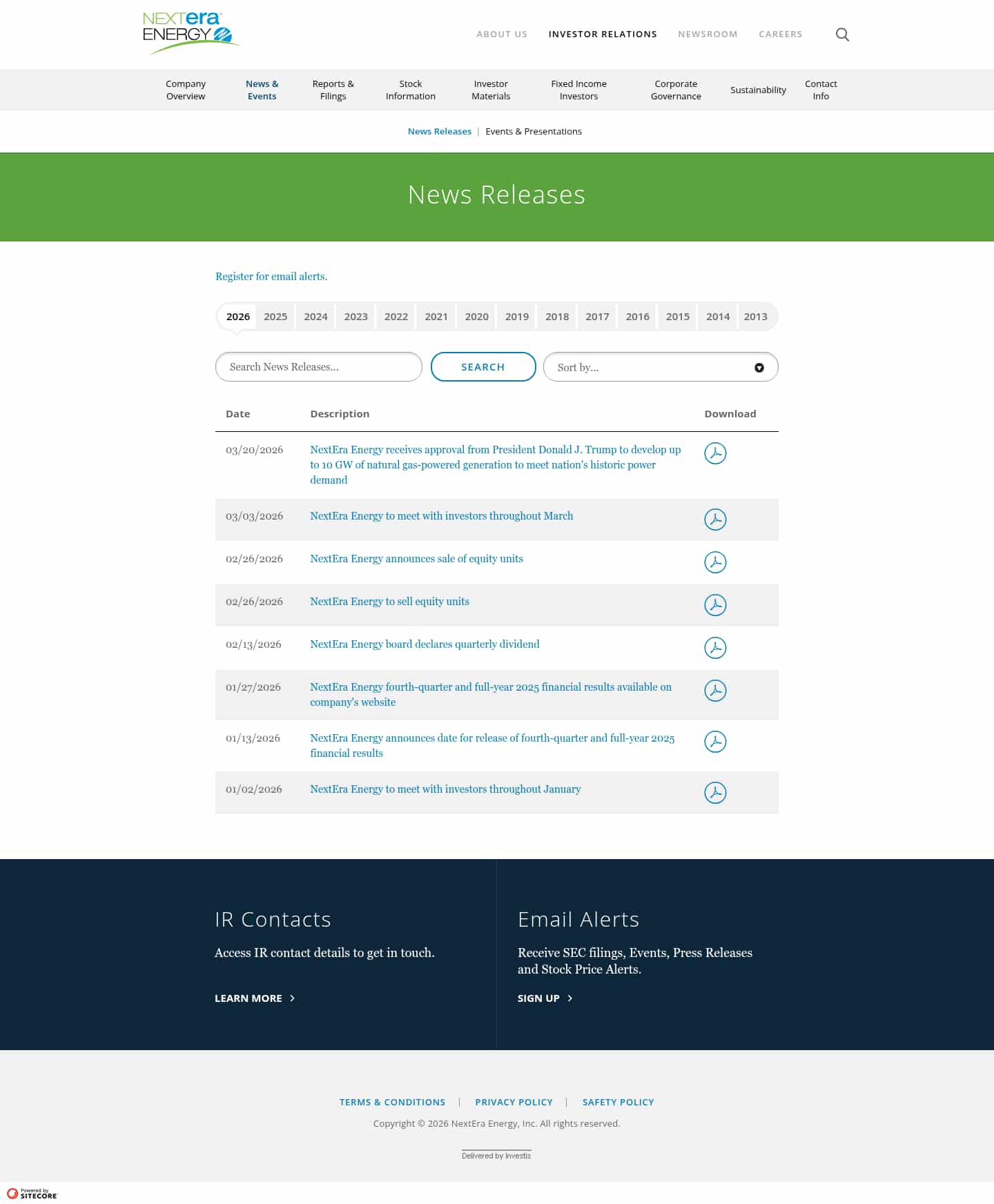Click the Search News Releases input field
994x1204 pixels.
tap(319, 367)
